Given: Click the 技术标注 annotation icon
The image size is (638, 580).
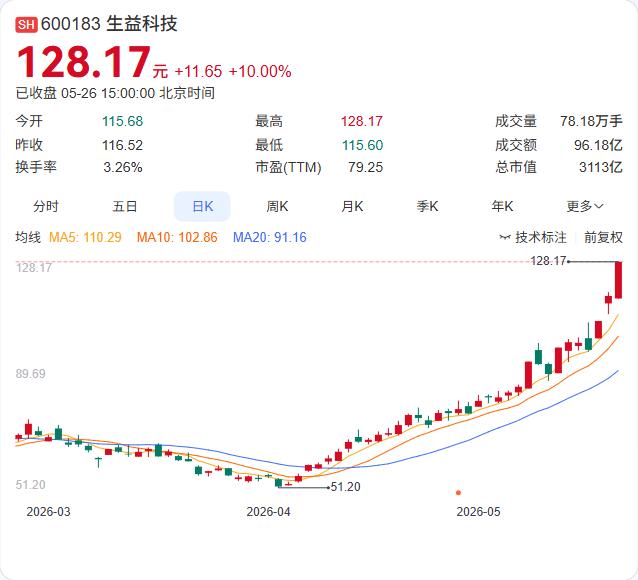Looking at the screenshot, I should [505, 237].
